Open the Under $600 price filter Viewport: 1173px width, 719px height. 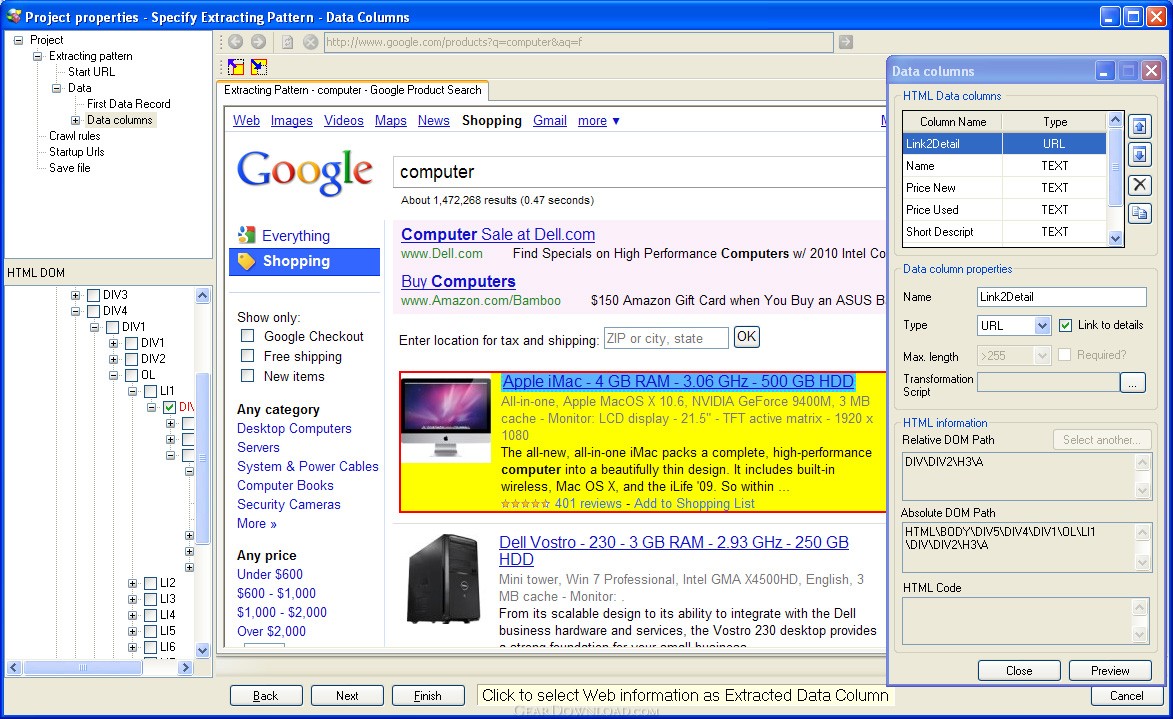pyautogui.click(x=270, y=575)
